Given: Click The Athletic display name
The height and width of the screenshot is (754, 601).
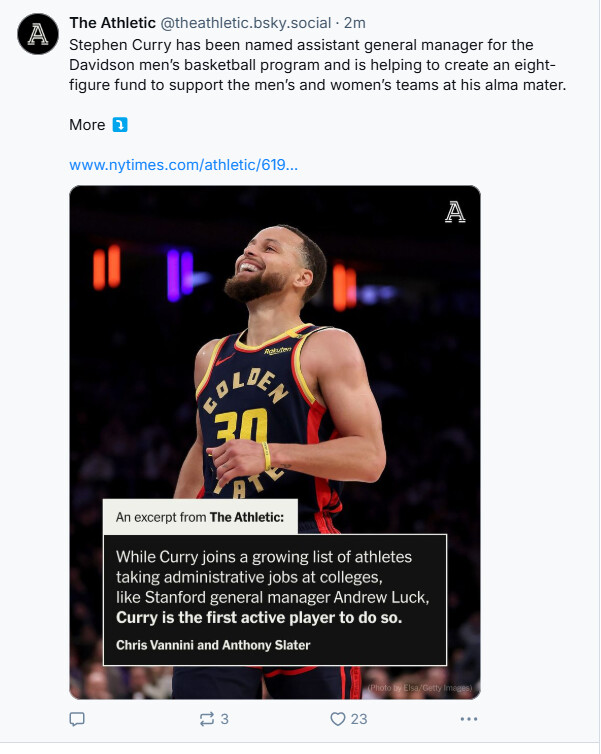Looking at the screenshot, I should [x=112, y=23].
